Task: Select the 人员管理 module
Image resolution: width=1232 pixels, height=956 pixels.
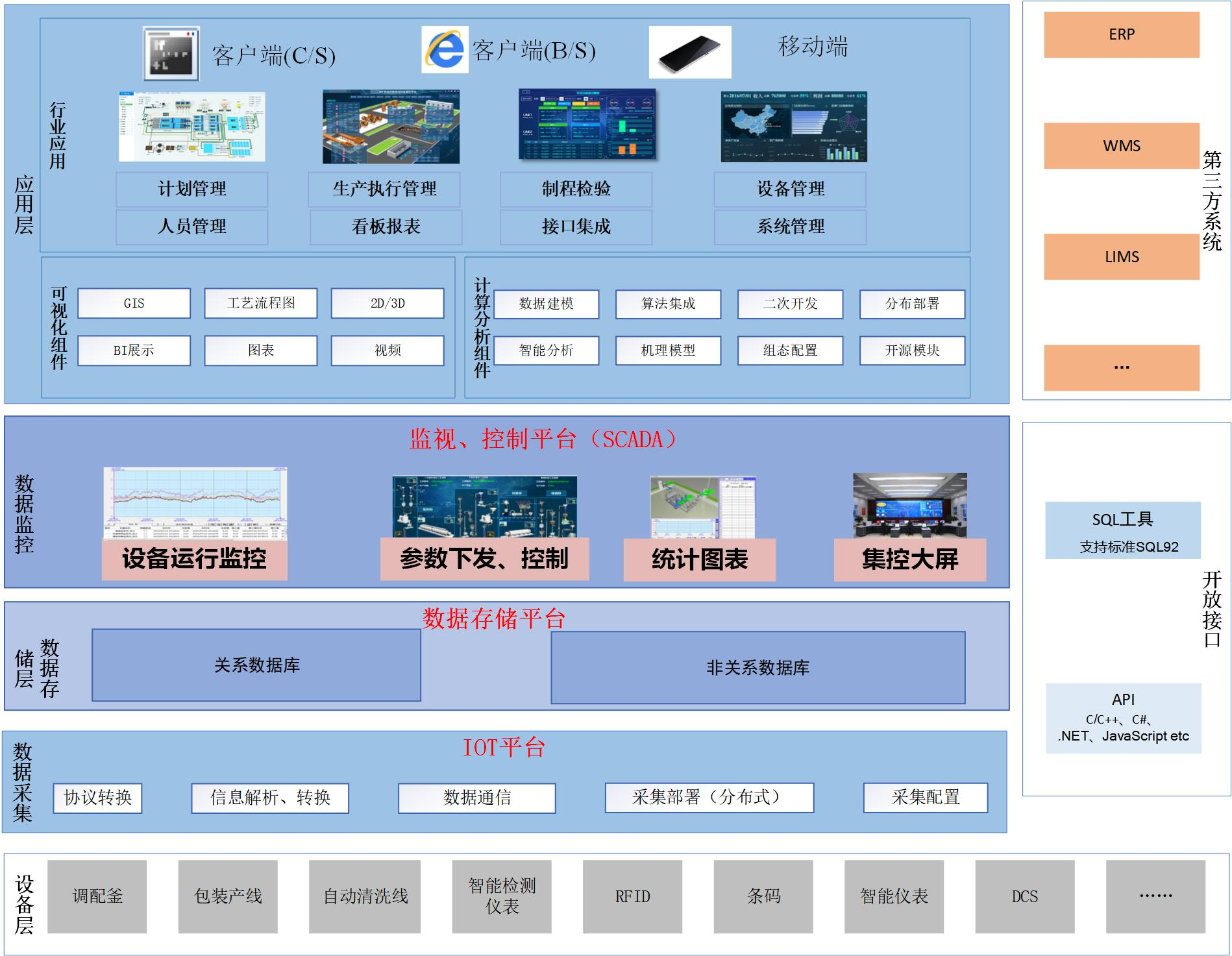Action: (x=192, y=227)
